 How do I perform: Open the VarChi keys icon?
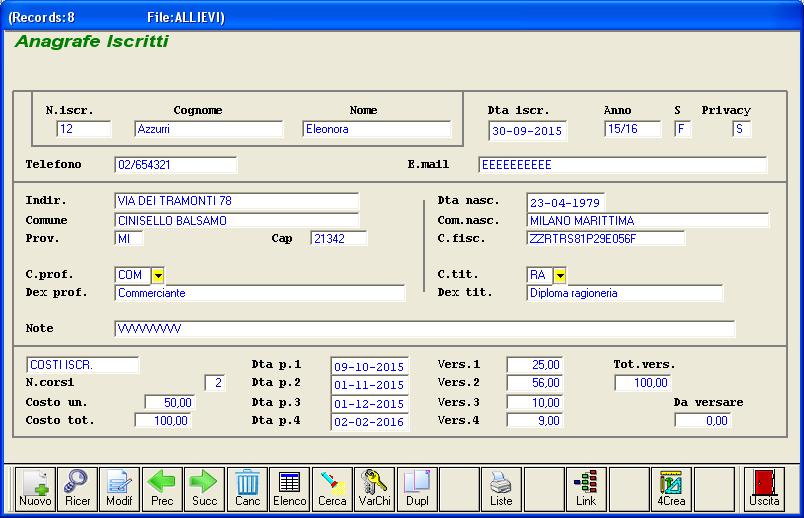point(374,489)
